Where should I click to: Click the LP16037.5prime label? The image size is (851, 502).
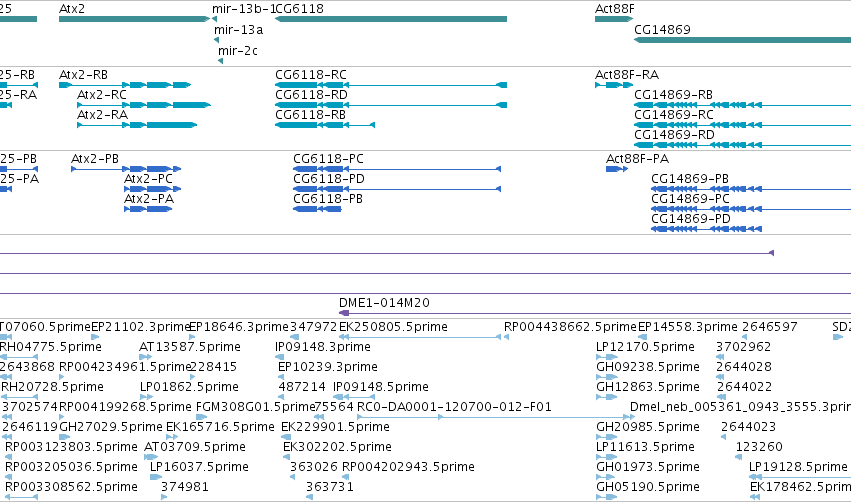click(x=199, y=467)
